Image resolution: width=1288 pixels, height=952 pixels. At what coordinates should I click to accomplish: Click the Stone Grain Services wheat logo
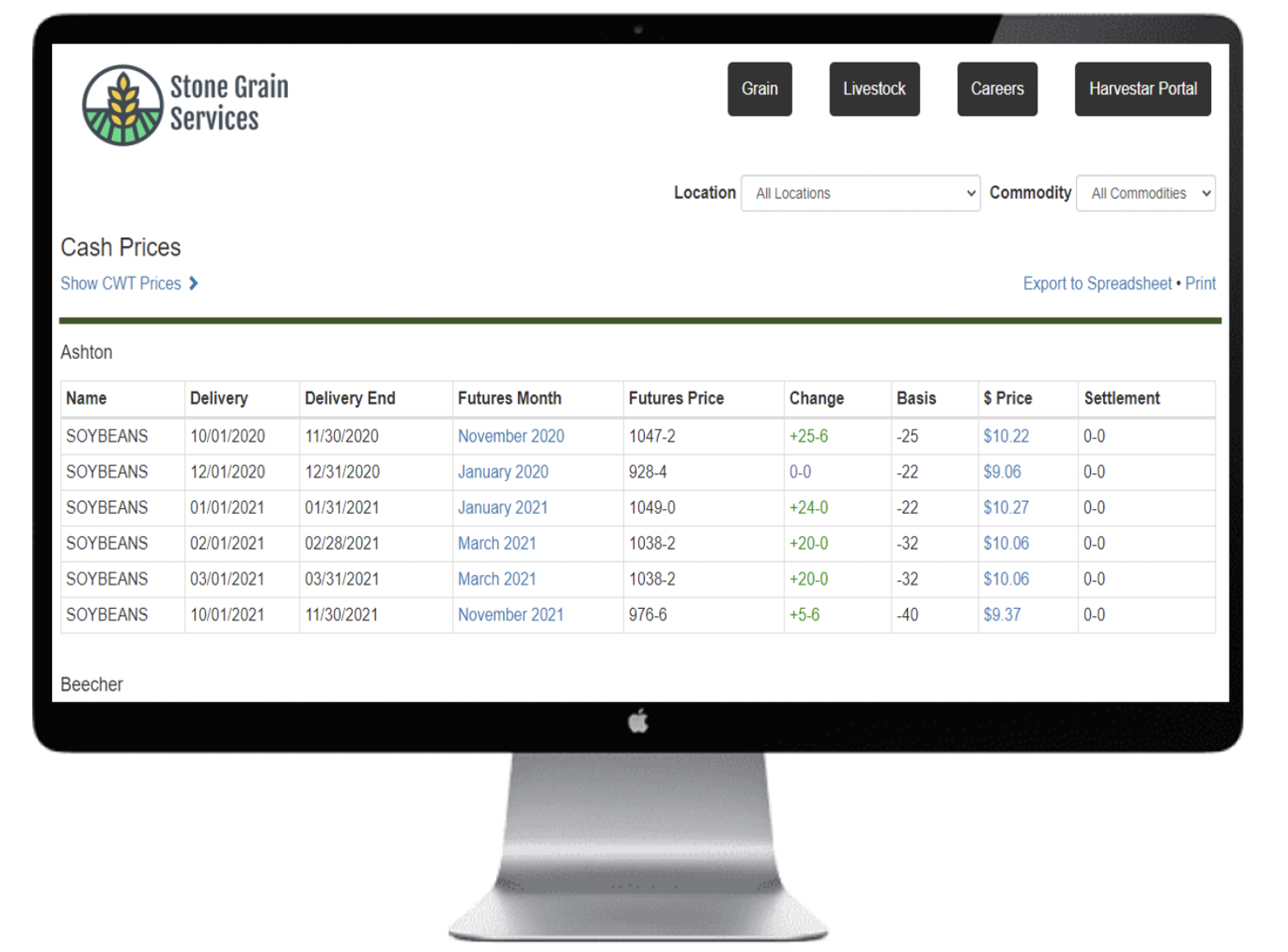click(x=122, y=105)
